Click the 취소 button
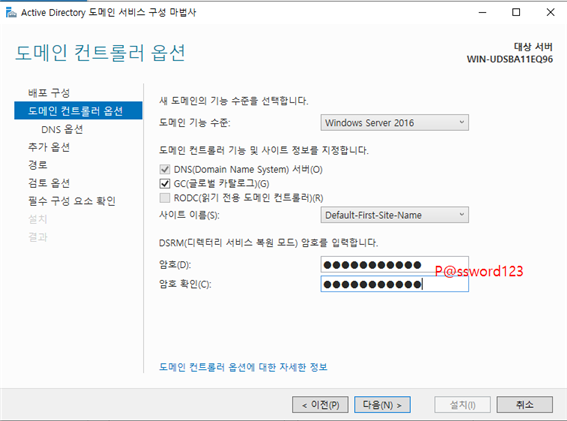567x421 pixels. 525,404
